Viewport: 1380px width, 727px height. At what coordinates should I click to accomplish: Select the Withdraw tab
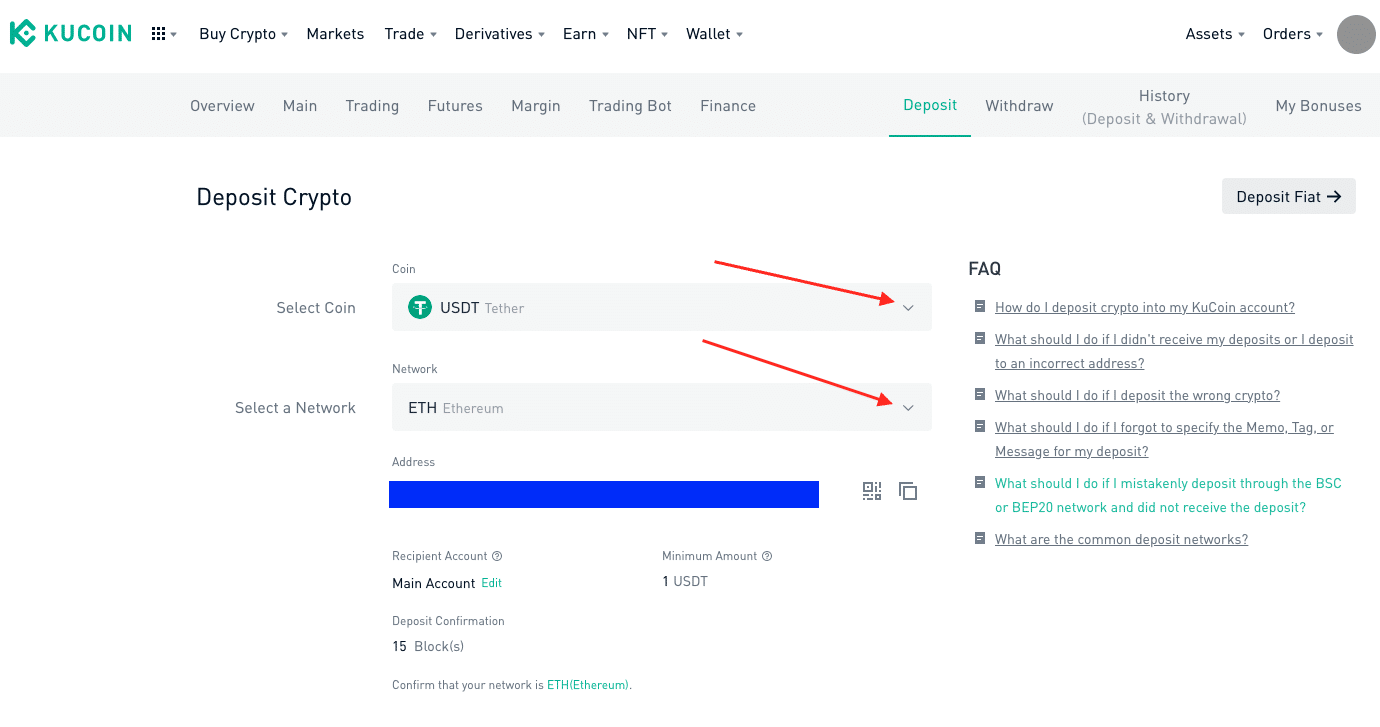coord(1019,106)
